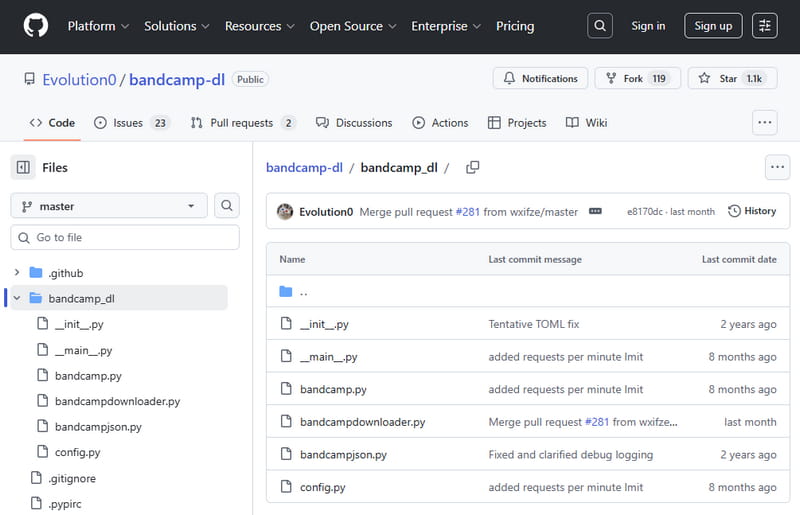Open appearance settings icon beside Sign up
The image size is (800, 515).
[x=765, y=26]
